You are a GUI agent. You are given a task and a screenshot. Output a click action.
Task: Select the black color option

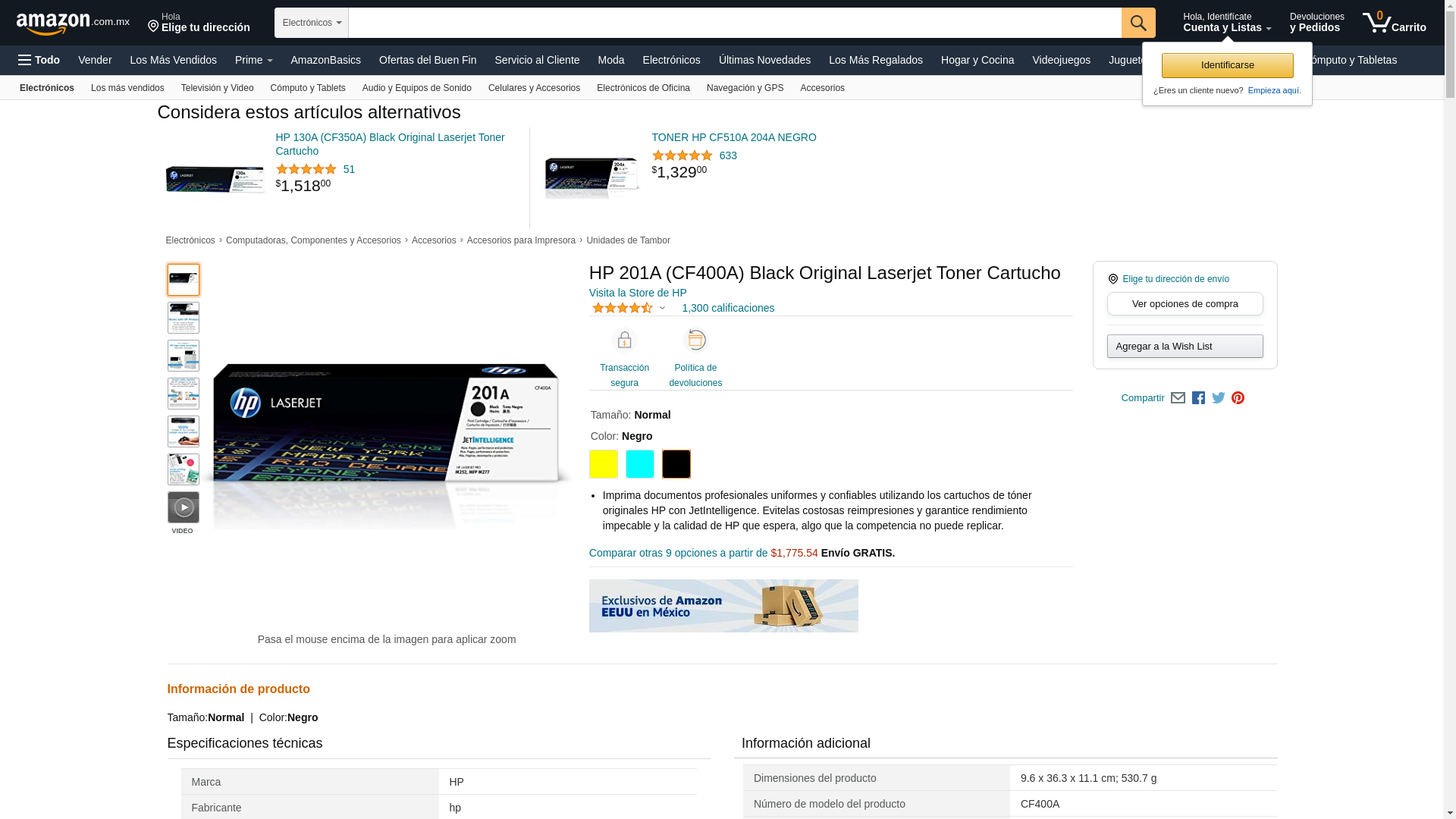click(x=676, y=464)
